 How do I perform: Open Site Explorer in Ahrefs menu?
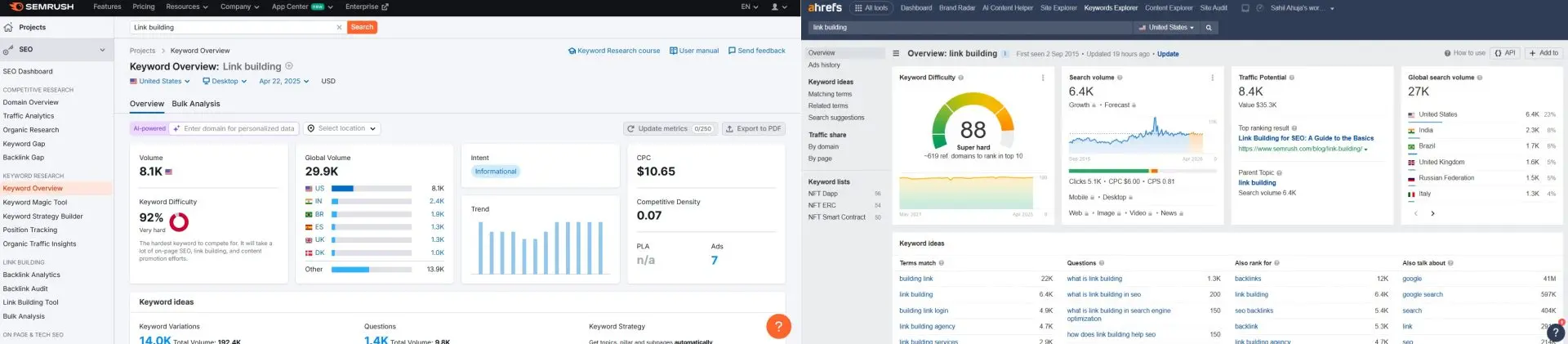pos(1058,8)
